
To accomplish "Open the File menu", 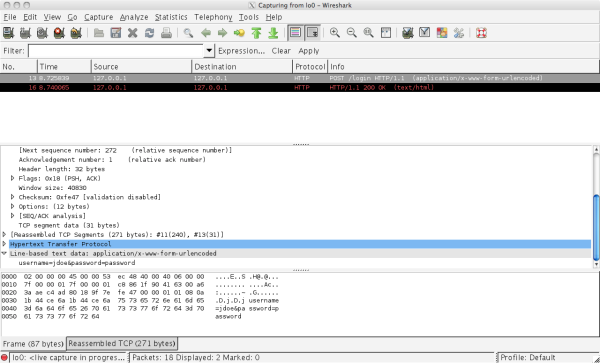I will 10,17.
